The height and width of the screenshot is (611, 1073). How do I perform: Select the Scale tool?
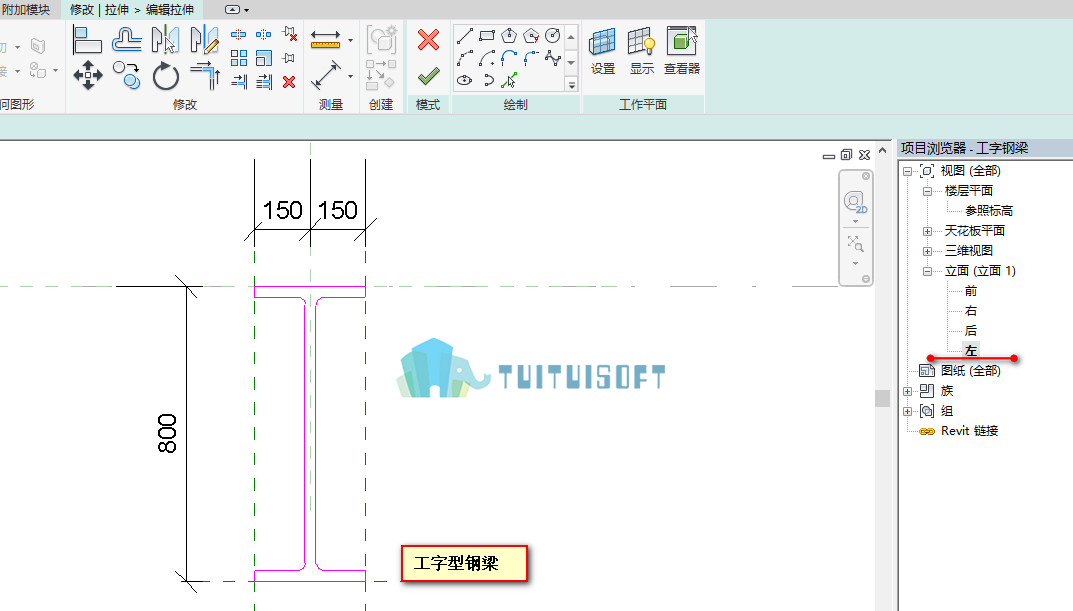[264, 58]
